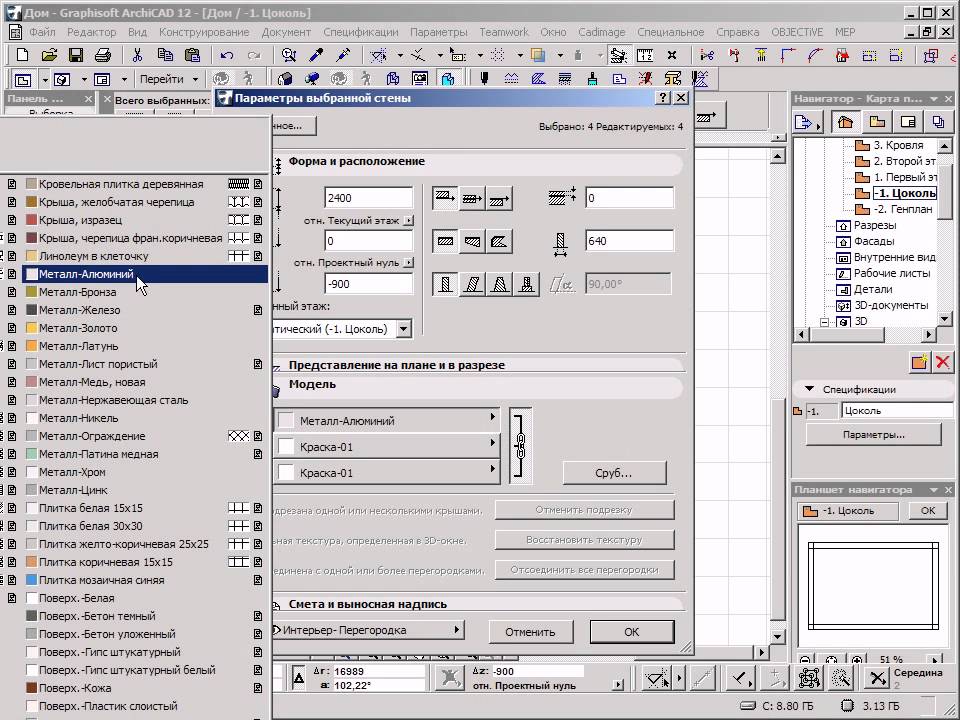
Task: Select the Pick Up Parameters eyedropper
Action: point(316,55)
